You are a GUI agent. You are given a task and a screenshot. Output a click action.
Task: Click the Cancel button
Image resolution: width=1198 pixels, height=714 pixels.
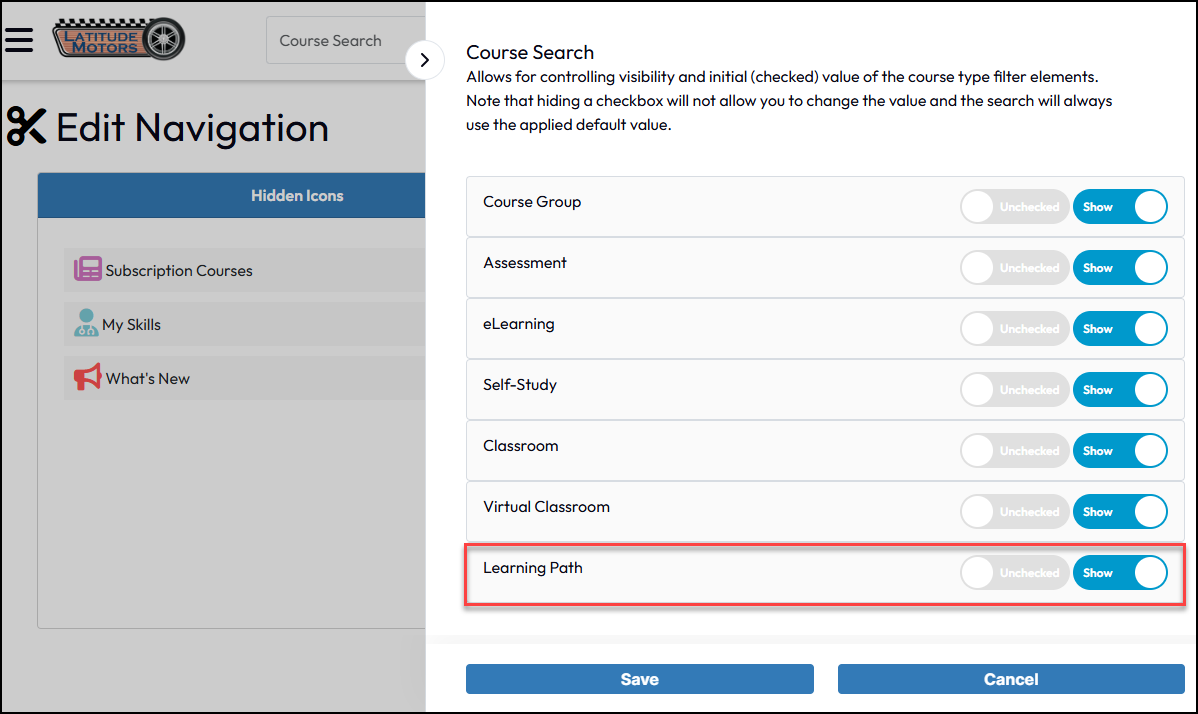[x=1011, y=679]
